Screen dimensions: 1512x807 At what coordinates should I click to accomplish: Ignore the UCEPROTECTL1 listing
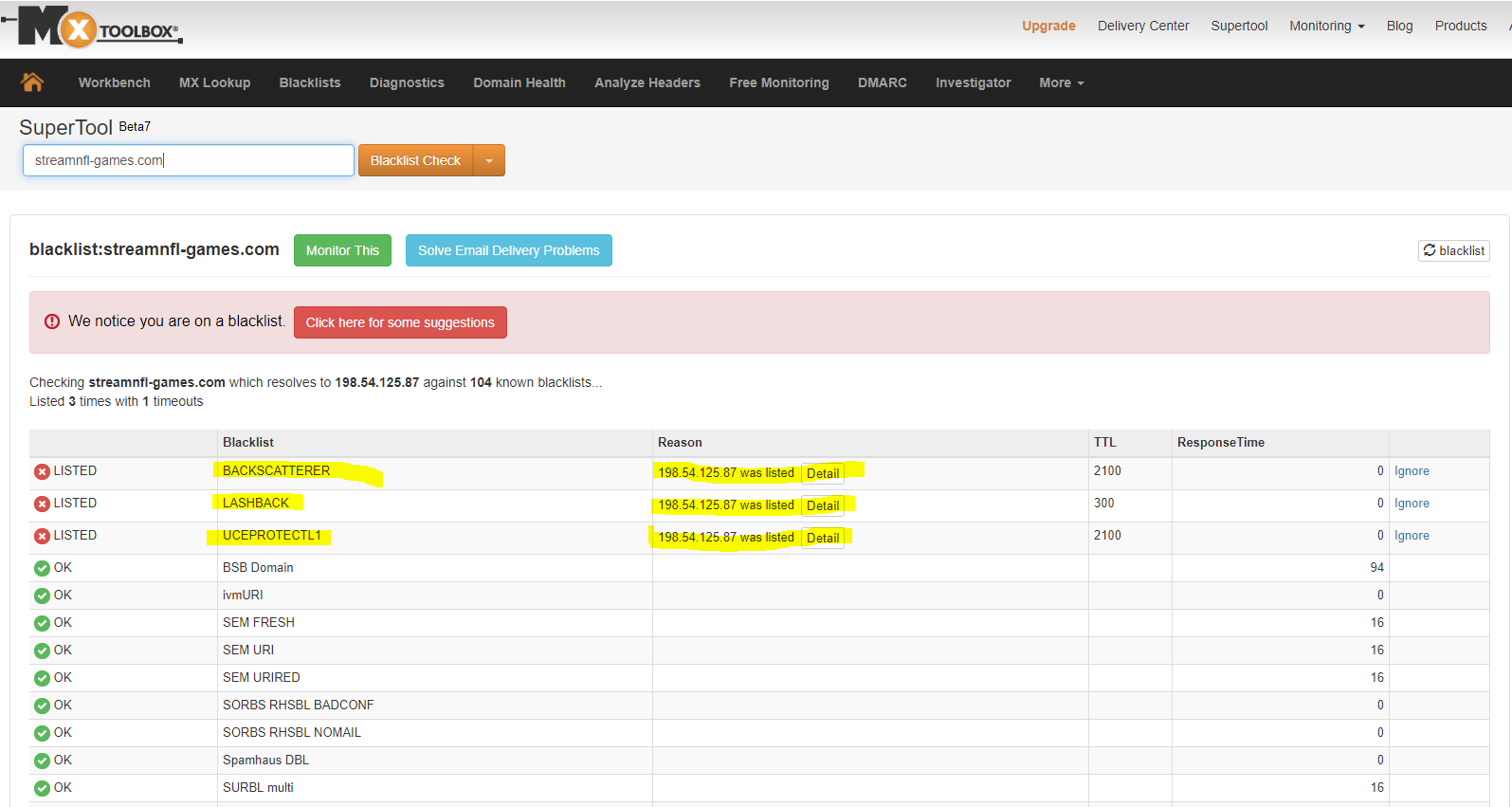pyautogui.click(x=1412, y=536)
